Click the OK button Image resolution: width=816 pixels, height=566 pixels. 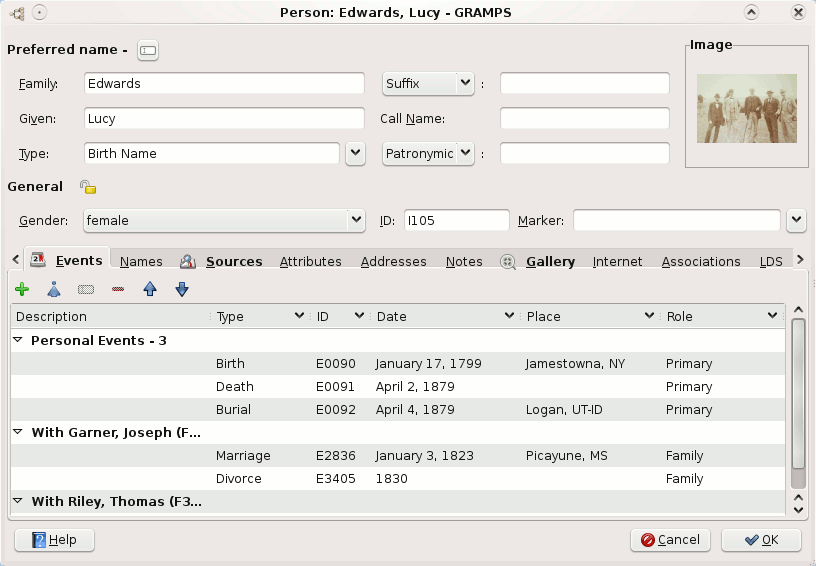pyautogui.click(x=761, y=540)
